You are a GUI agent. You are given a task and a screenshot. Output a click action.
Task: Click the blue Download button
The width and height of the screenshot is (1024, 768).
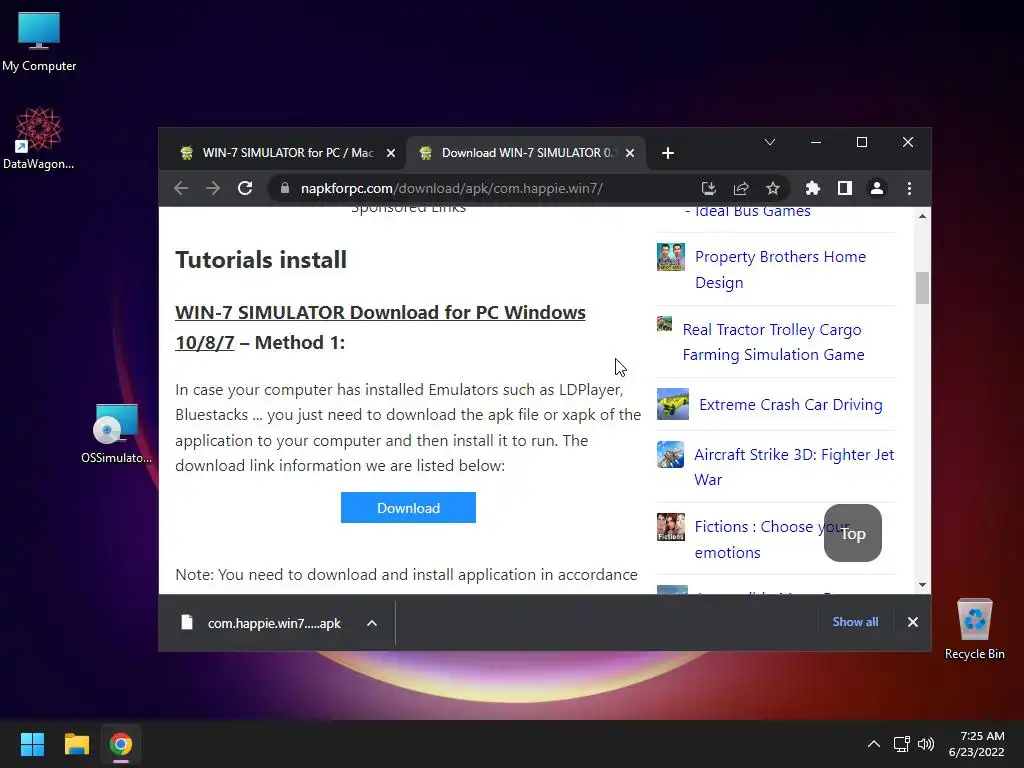(x=408, y=507)
